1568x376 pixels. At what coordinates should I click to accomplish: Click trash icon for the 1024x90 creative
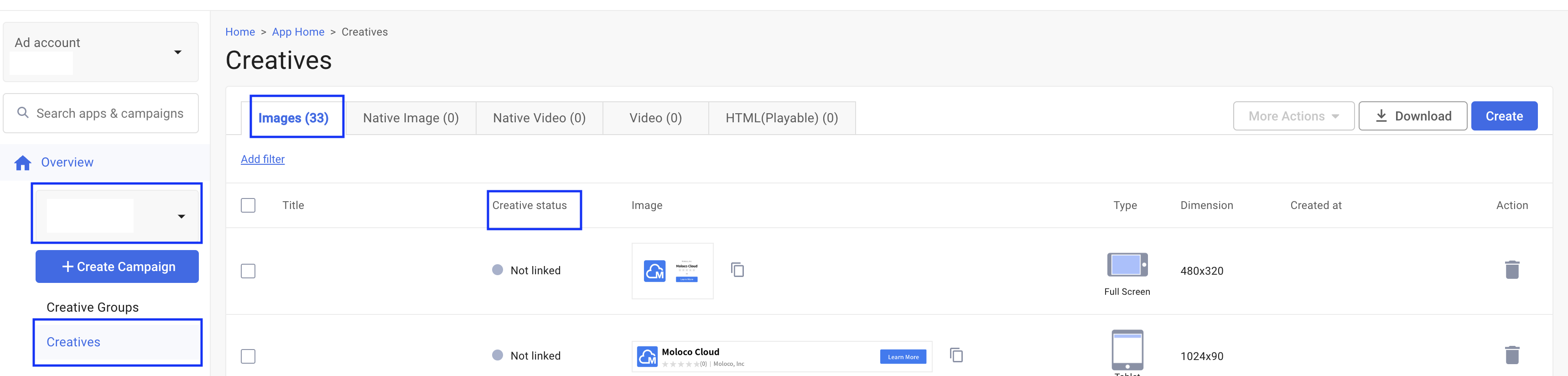pyautogui.click(x=1511, y=355)
